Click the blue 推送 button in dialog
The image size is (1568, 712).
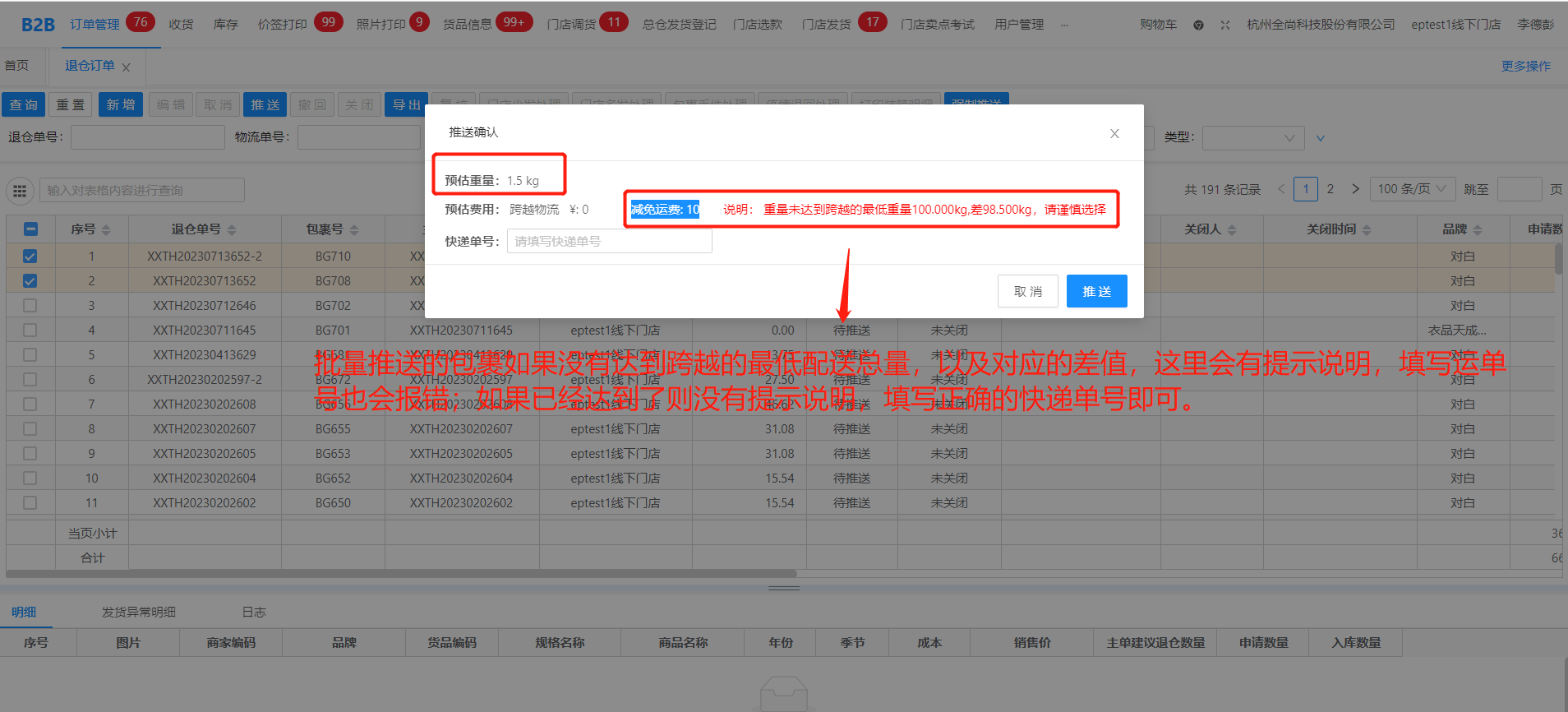click(1096, 291)
